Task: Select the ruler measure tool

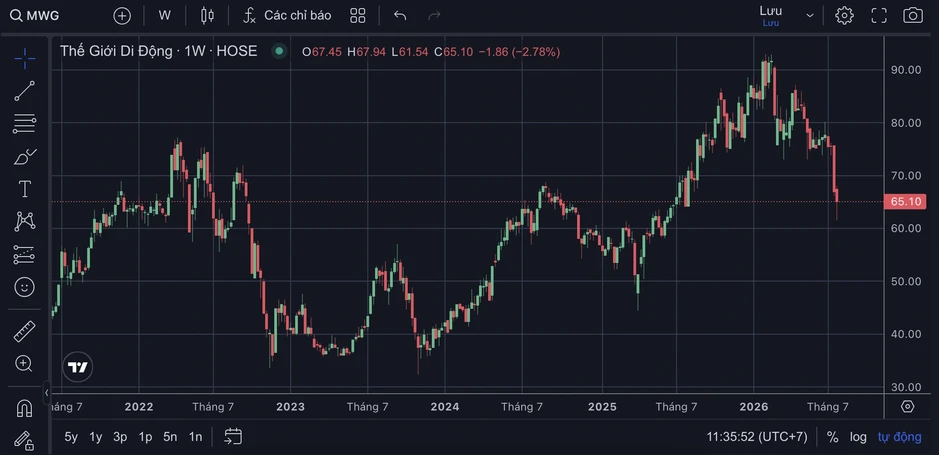Action: click(25, 331)
